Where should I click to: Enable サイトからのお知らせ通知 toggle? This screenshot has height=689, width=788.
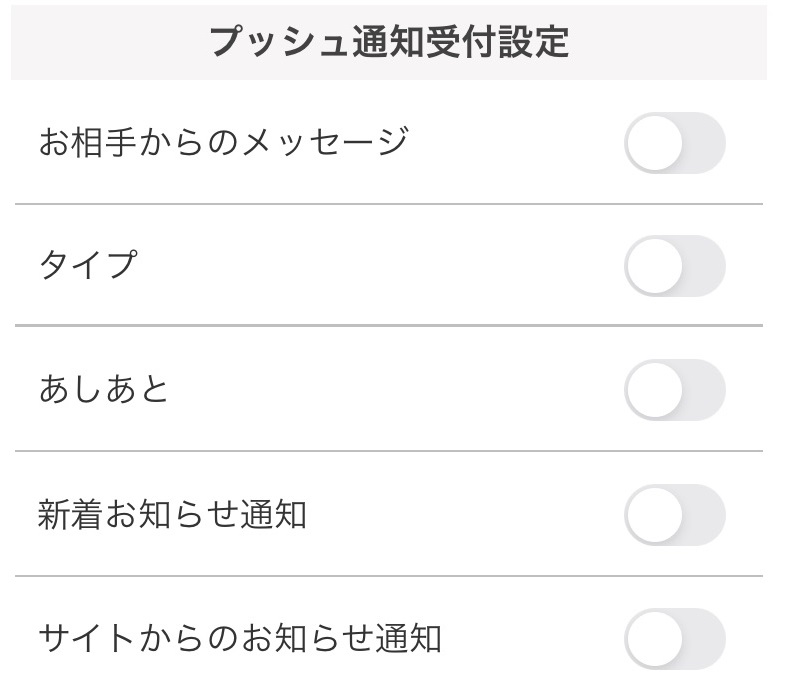coord(674,639)
